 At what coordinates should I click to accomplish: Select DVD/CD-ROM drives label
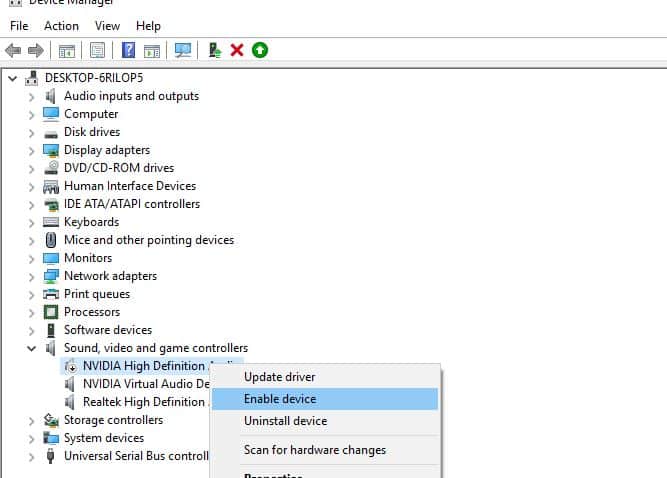pos(119,168)
